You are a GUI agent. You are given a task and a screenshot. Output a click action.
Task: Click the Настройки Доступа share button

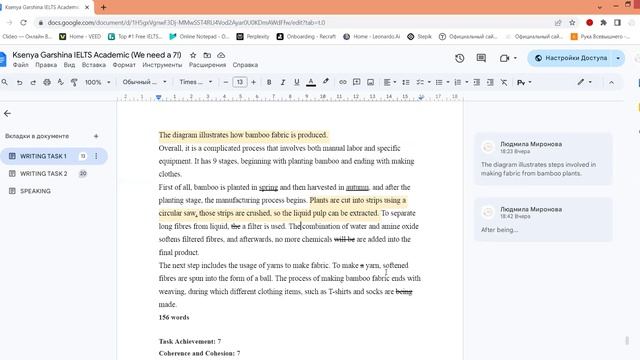tap(571, 58)
